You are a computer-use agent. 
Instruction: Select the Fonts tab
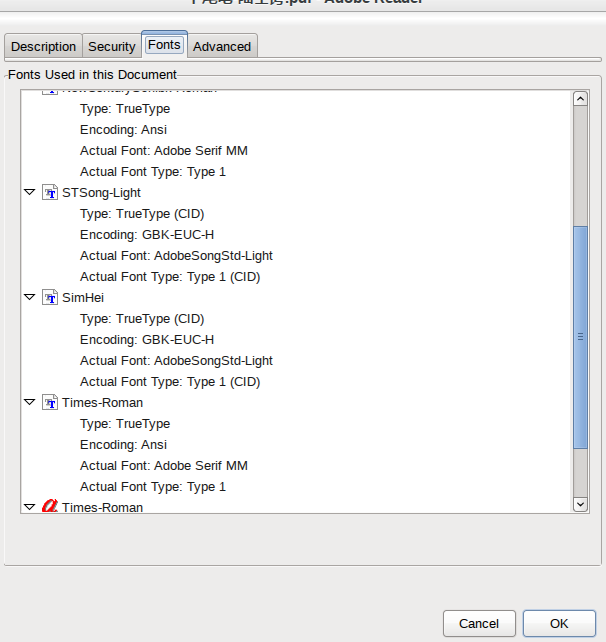(164, 44)
